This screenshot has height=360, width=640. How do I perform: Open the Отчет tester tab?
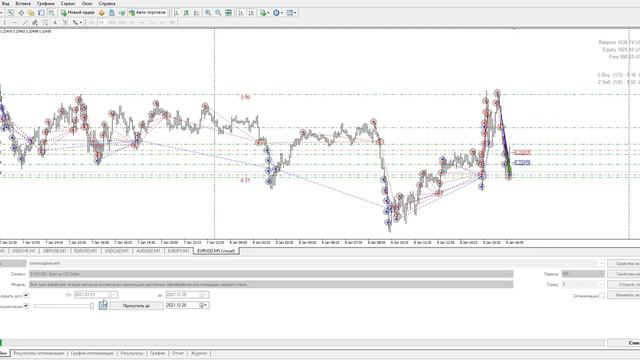[x=178, y=353]
